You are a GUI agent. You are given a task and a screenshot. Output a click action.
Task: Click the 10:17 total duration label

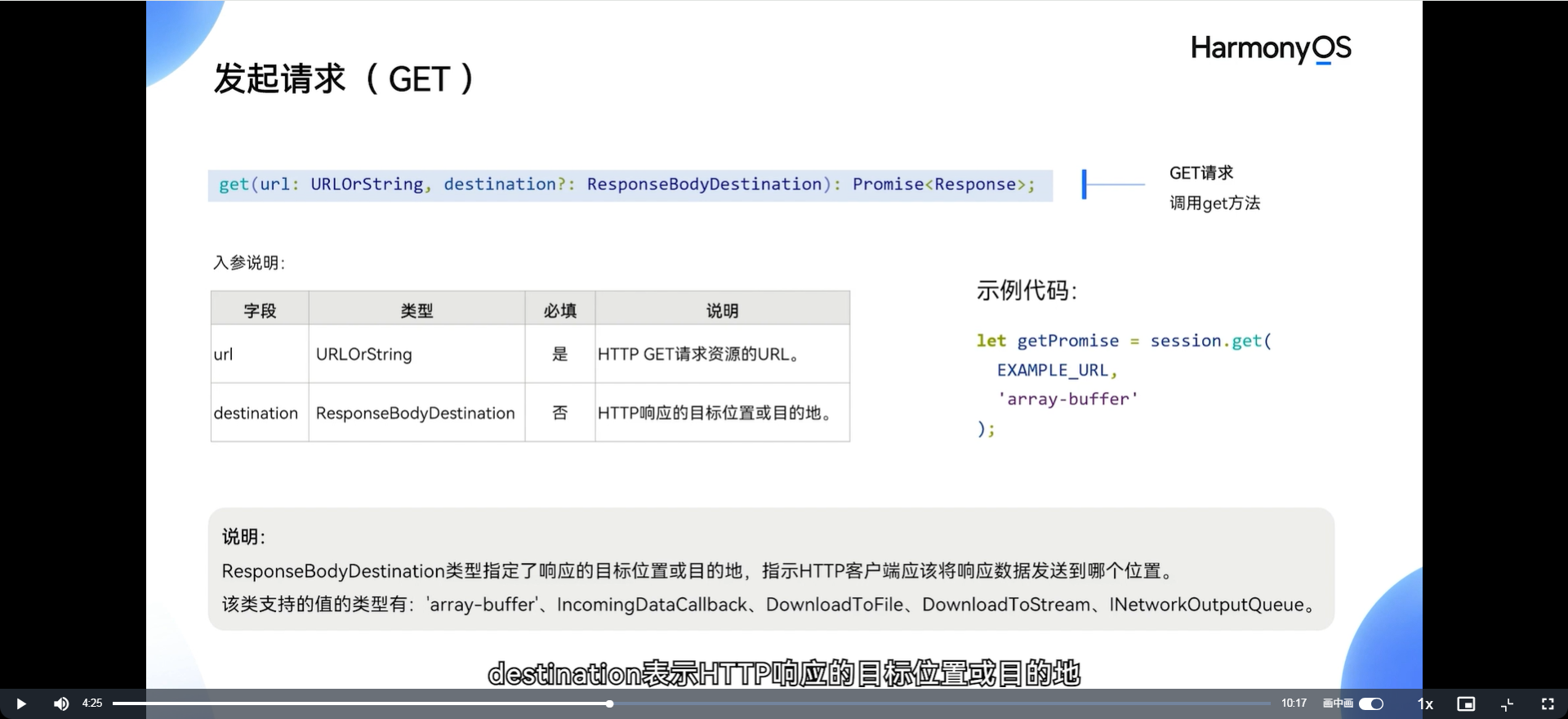pos(1294,703)
